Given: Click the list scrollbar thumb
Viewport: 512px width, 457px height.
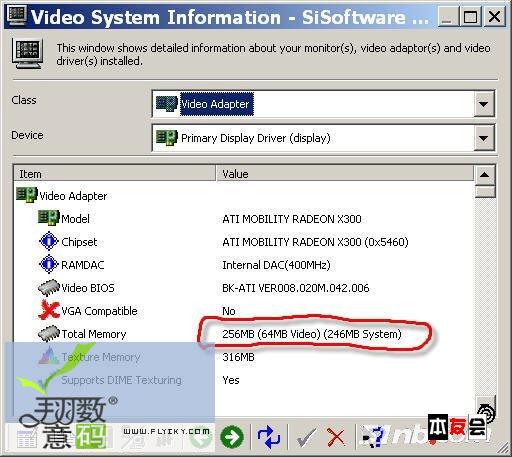Looking at the screenshot, I should [x=485, y=192].
